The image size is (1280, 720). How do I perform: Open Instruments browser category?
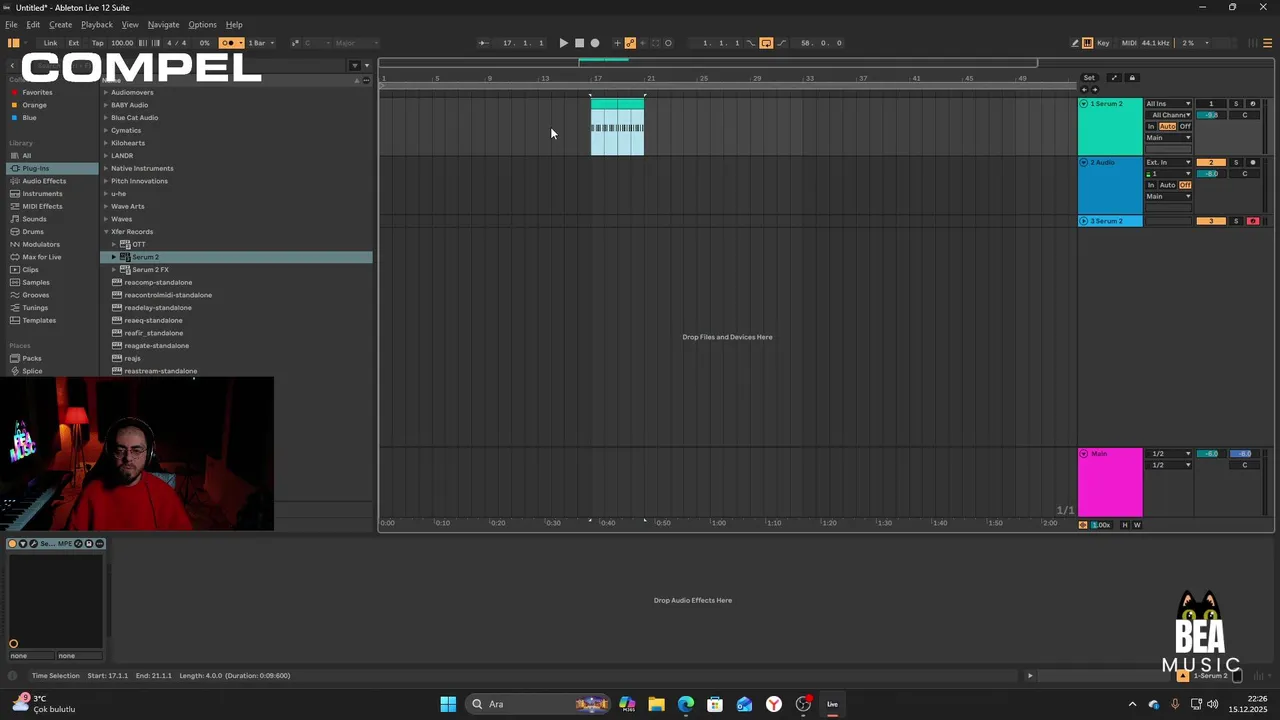click(42, 194)
